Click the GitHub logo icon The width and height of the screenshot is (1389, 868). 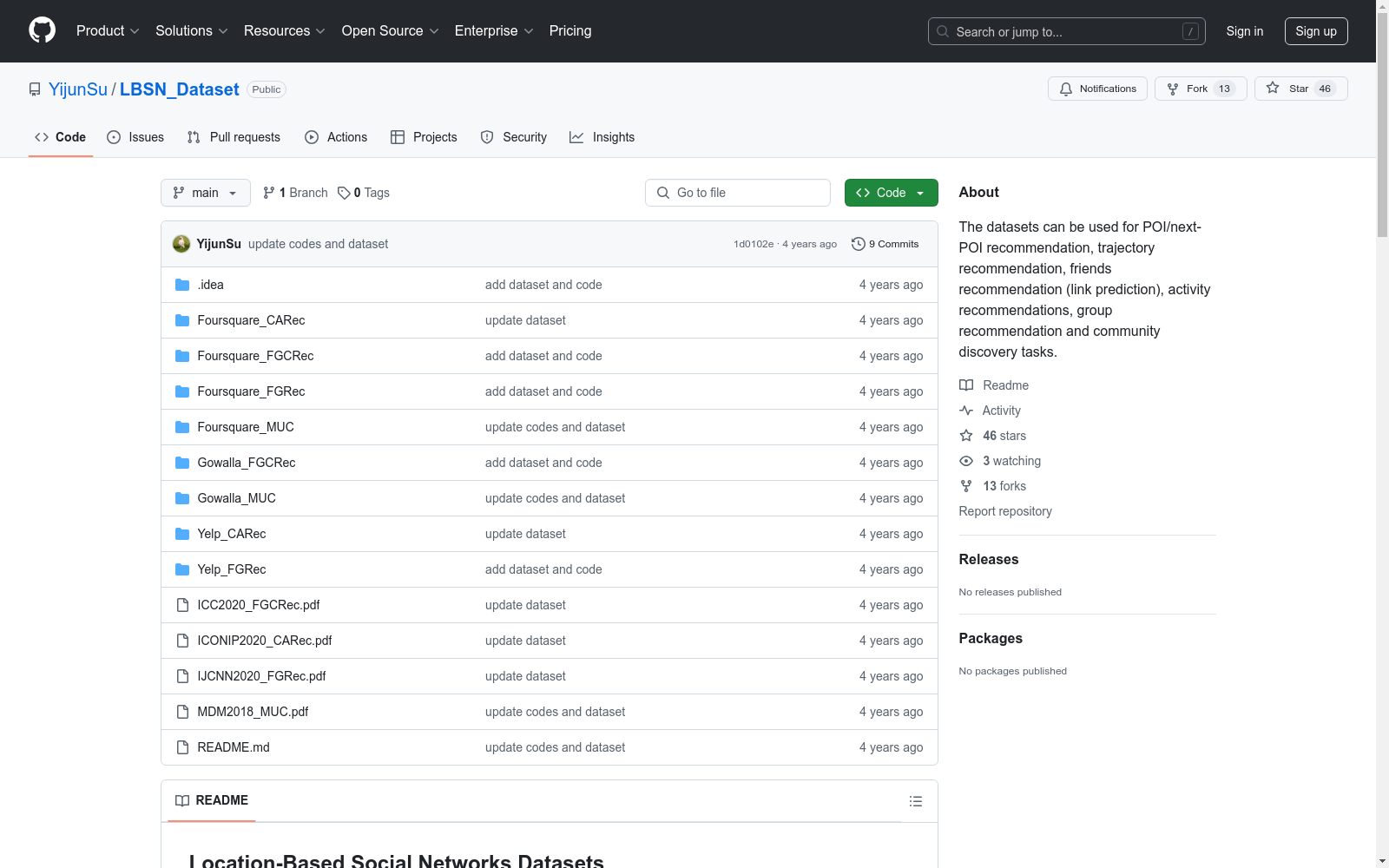tap(42, 30)
